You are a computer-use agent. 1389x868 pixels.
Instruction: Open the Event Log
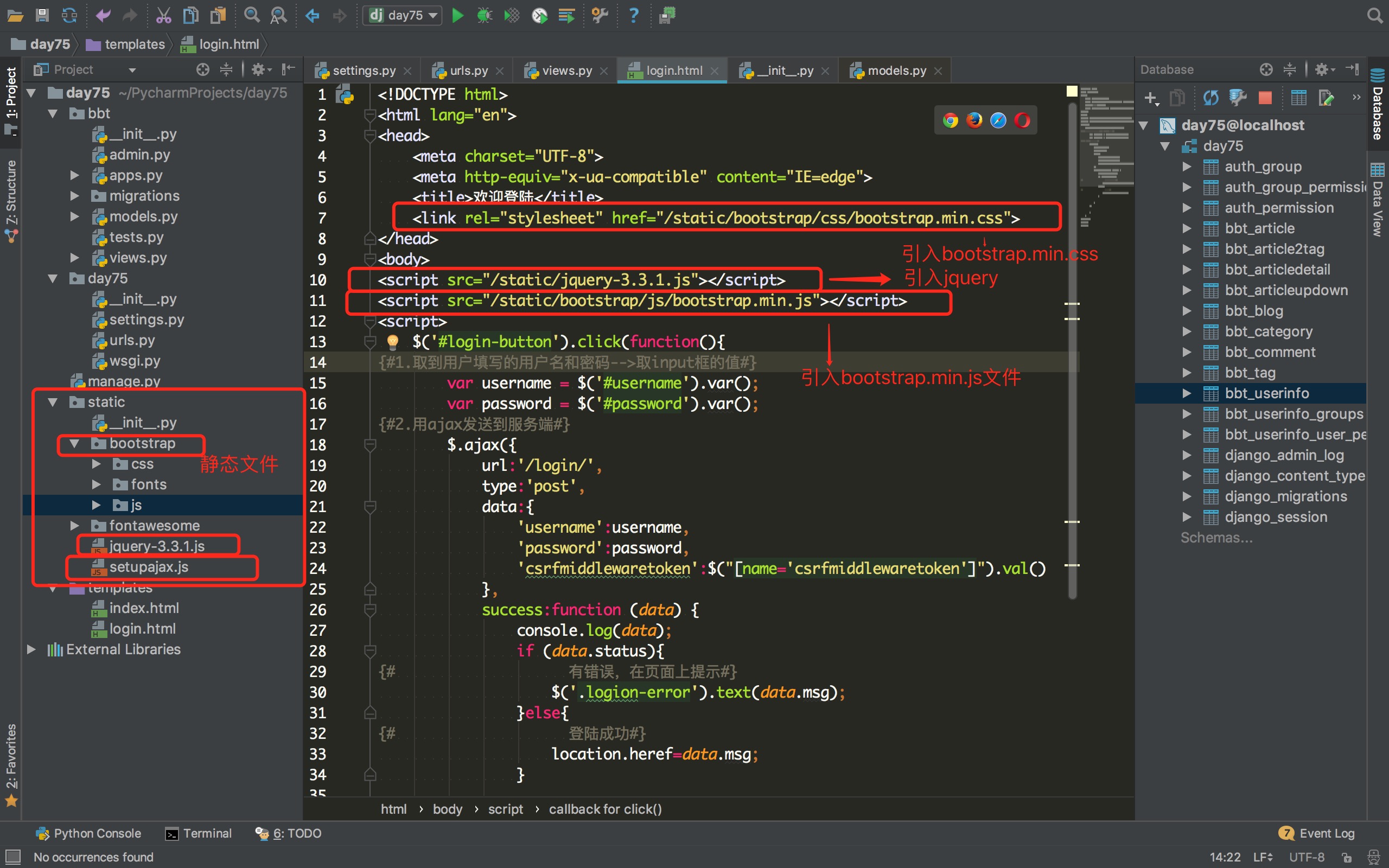tap(1317, 833)
